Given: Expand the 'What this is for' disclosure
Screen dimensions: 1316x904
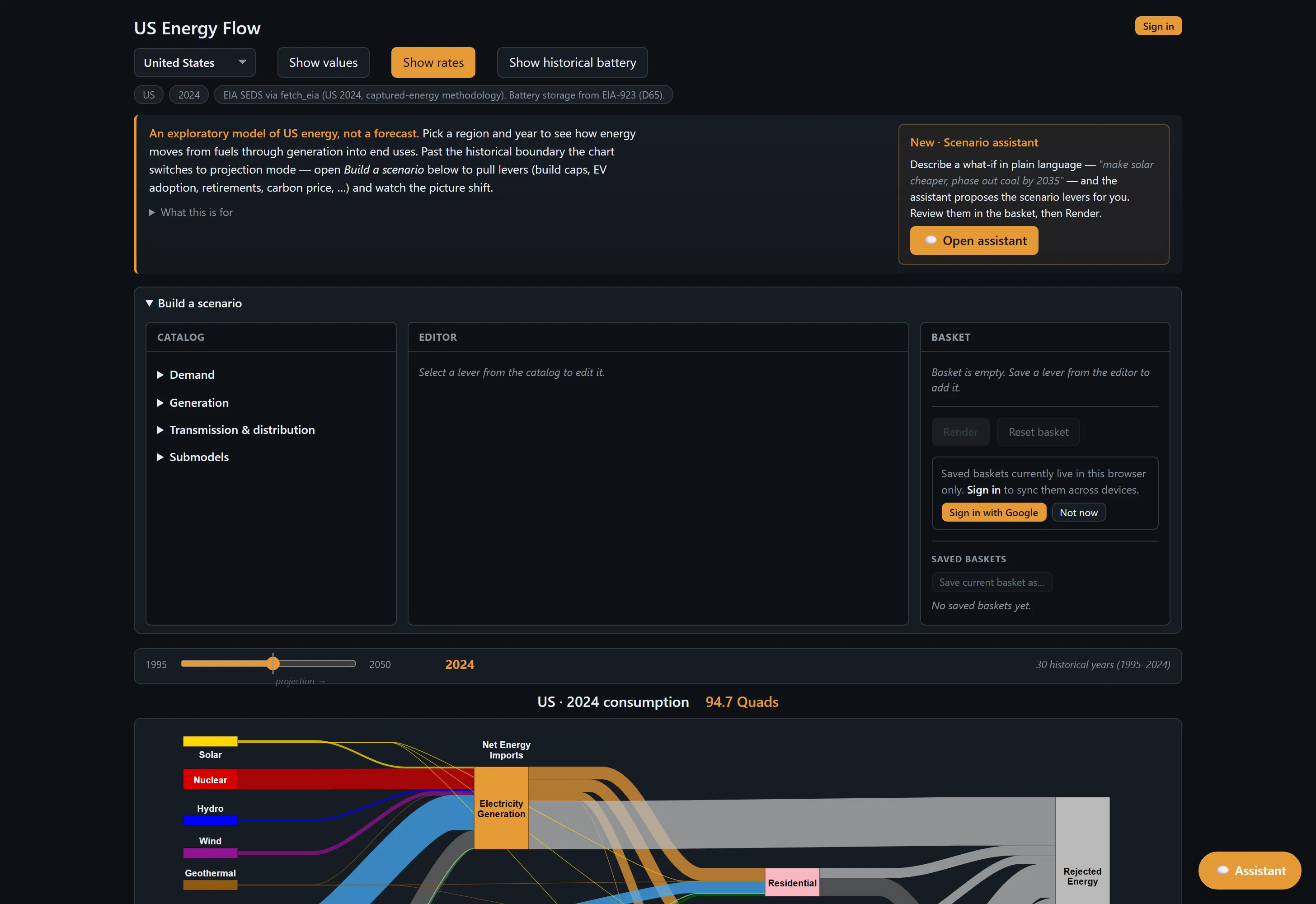Looking at the screenshot, I should click(191, 212).
